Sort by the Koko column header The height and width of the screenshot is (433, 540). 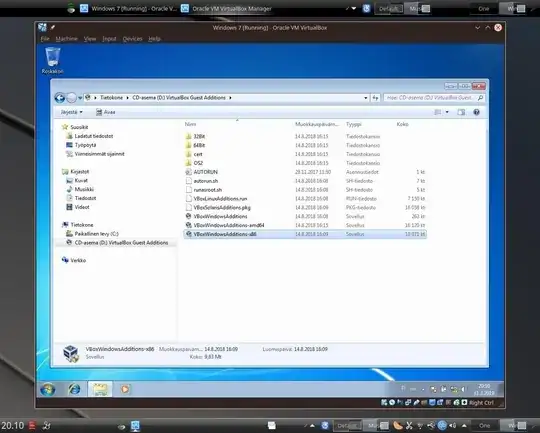point(402,124)
